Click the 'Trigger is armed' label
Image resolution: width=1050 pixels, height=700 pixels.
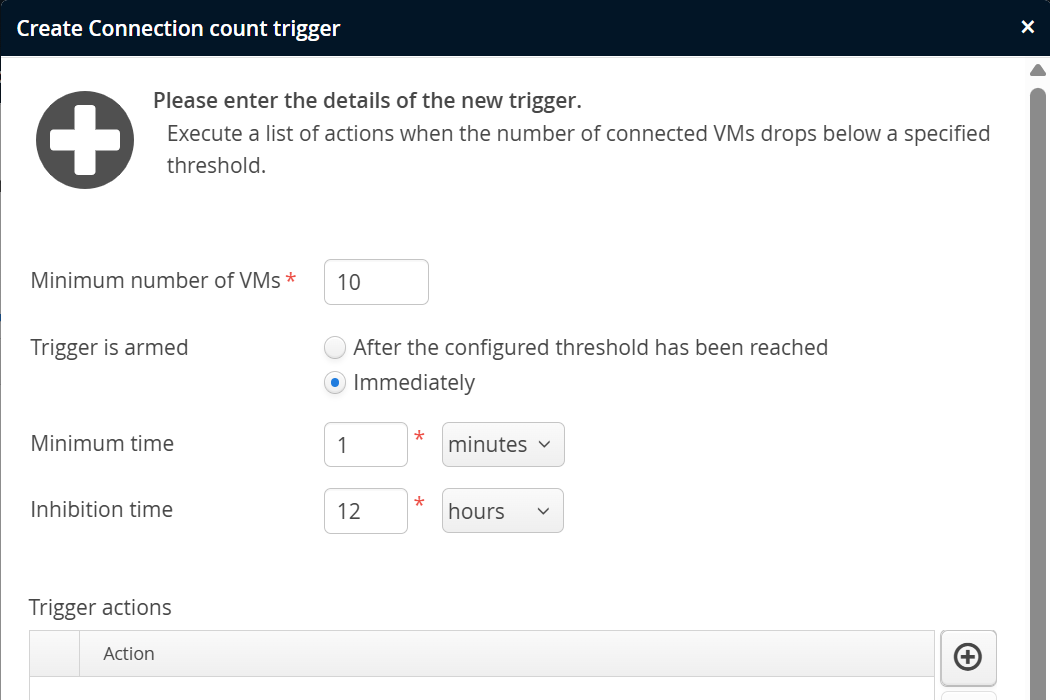(x=109, y=348)
